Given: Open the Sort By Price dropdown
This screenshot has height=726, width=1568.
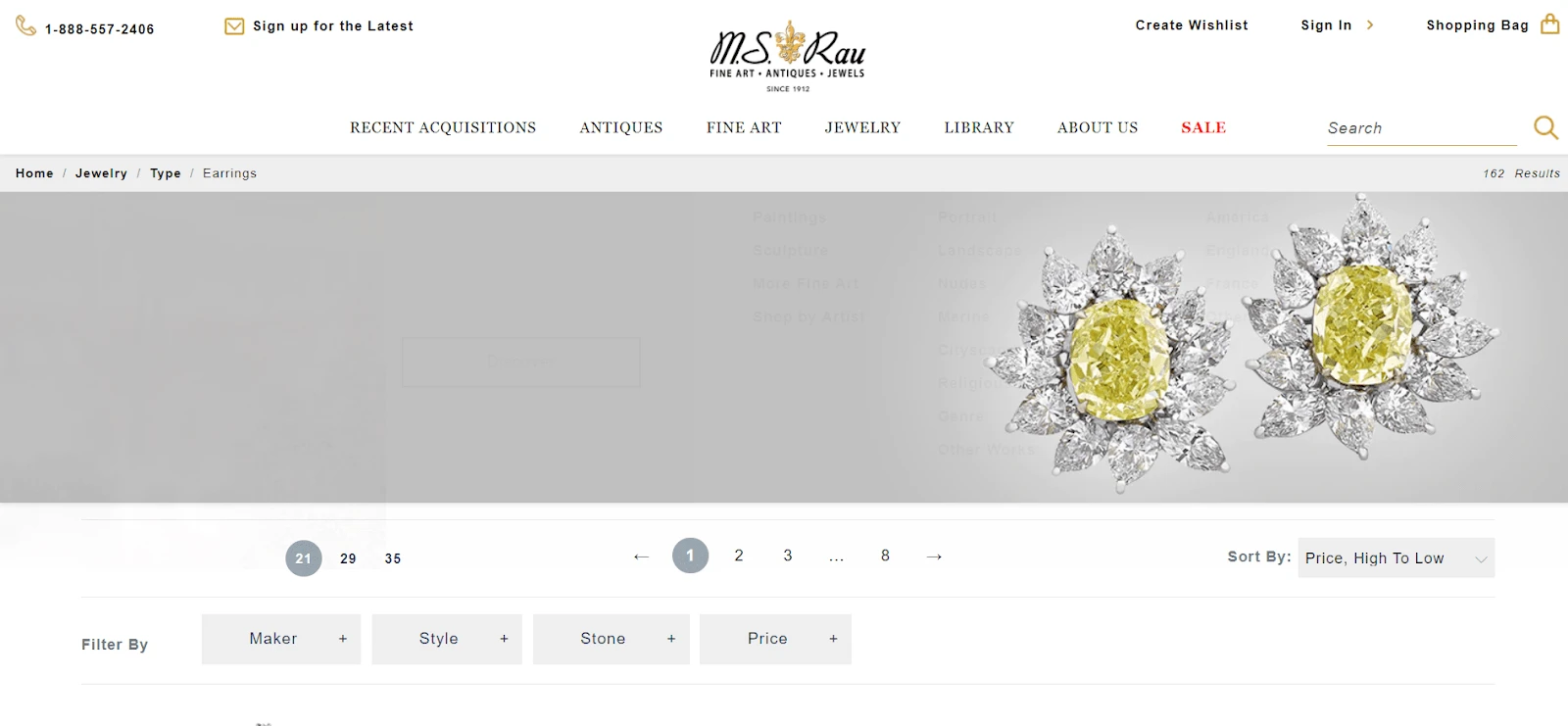Looking at the screenshot, I should [x=1396, y=557].
